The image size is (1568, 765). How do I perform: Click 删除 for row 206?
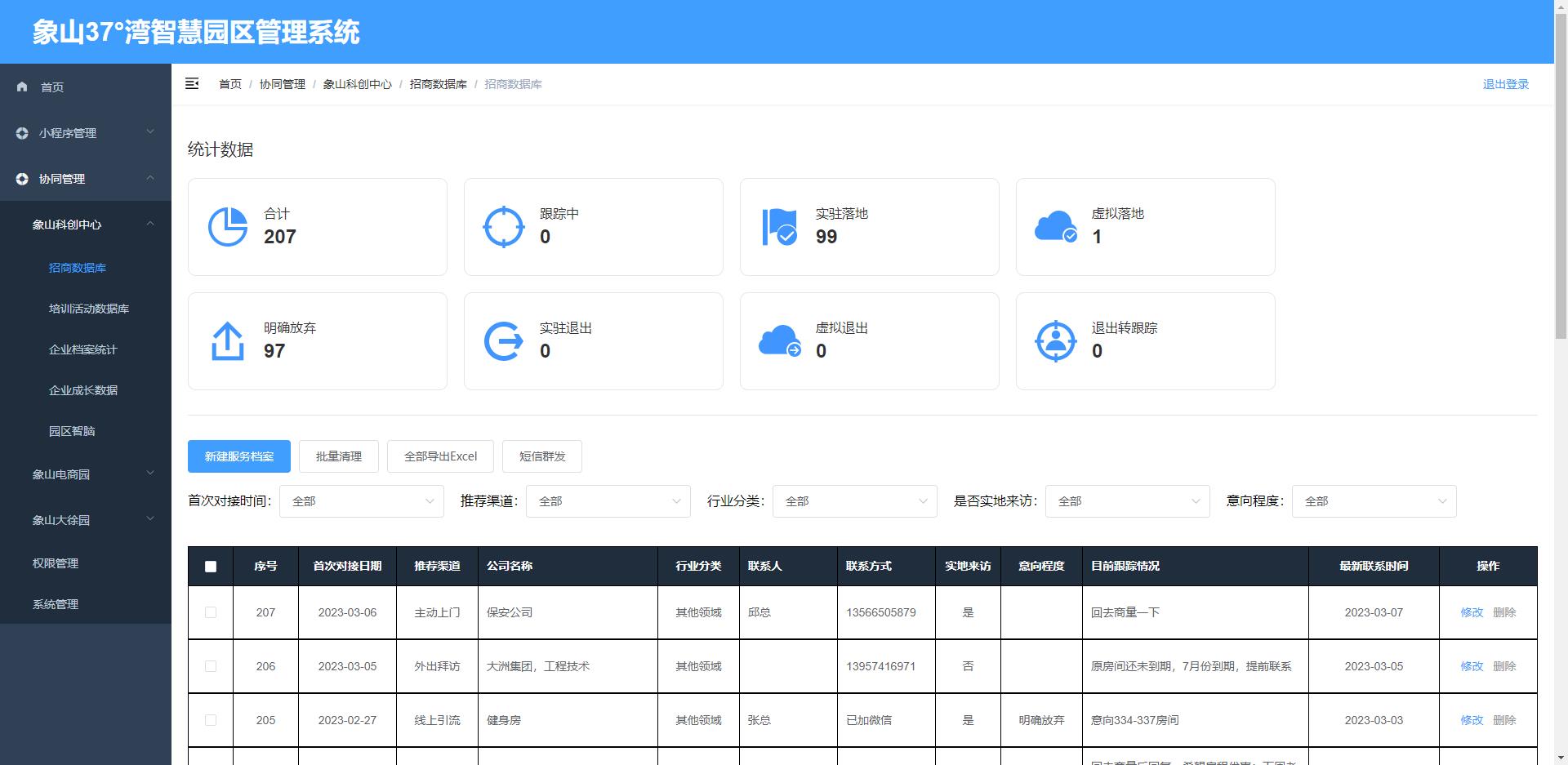[1504, 666]
